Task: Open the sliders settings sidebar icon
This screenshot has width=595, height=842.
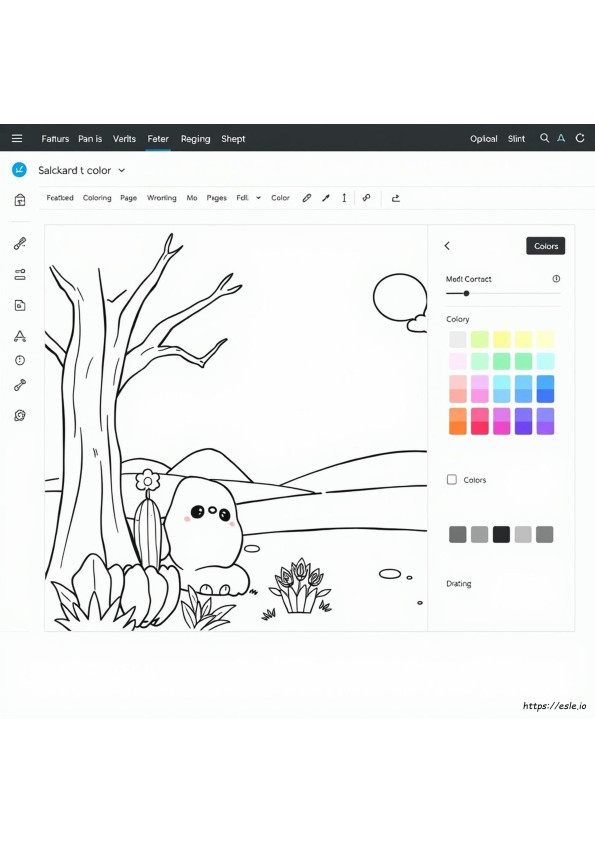Action: [20, 275]
